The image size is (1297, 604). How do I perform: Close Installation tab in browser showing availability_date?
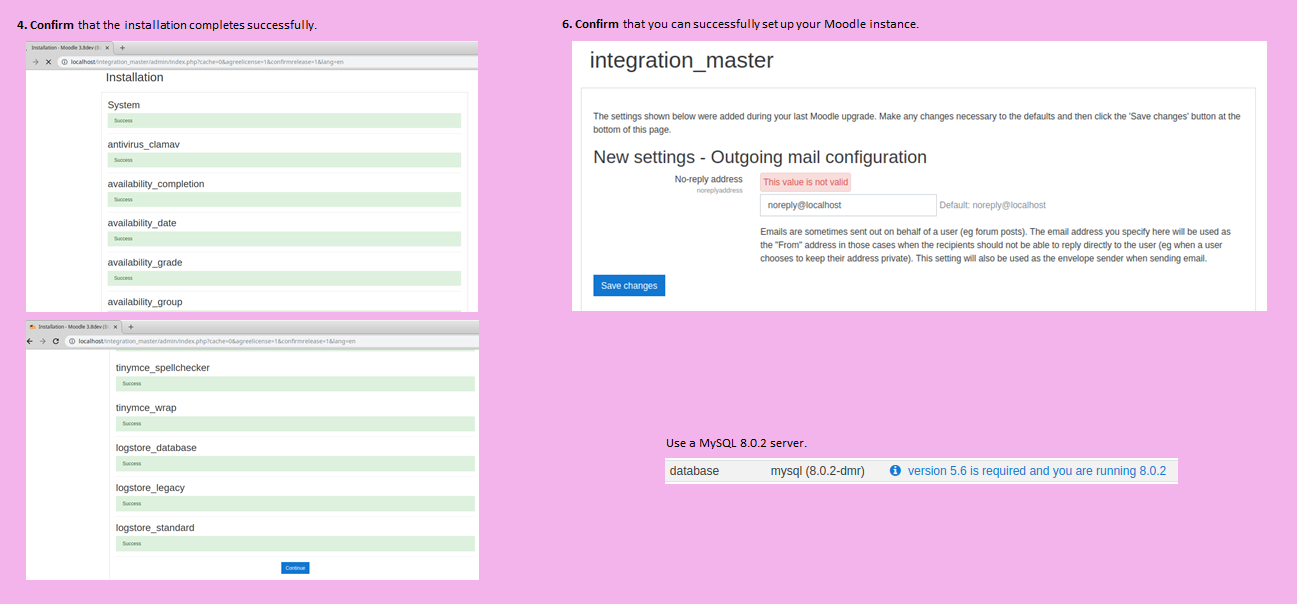pos(107,47)
